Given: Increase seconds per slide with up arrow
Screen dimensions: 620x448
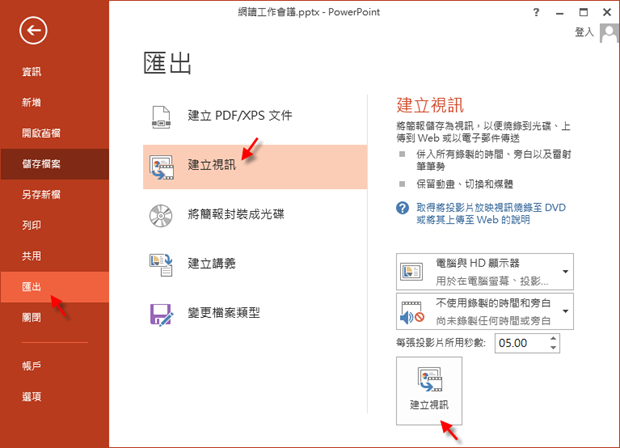Looking at the screenshot, I should 553,338.
